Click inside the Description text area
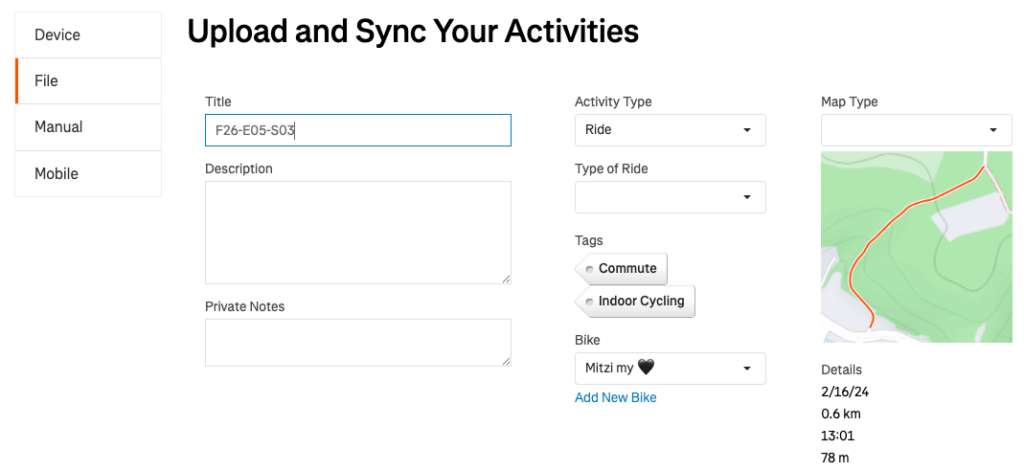 [x=357, y=232]
